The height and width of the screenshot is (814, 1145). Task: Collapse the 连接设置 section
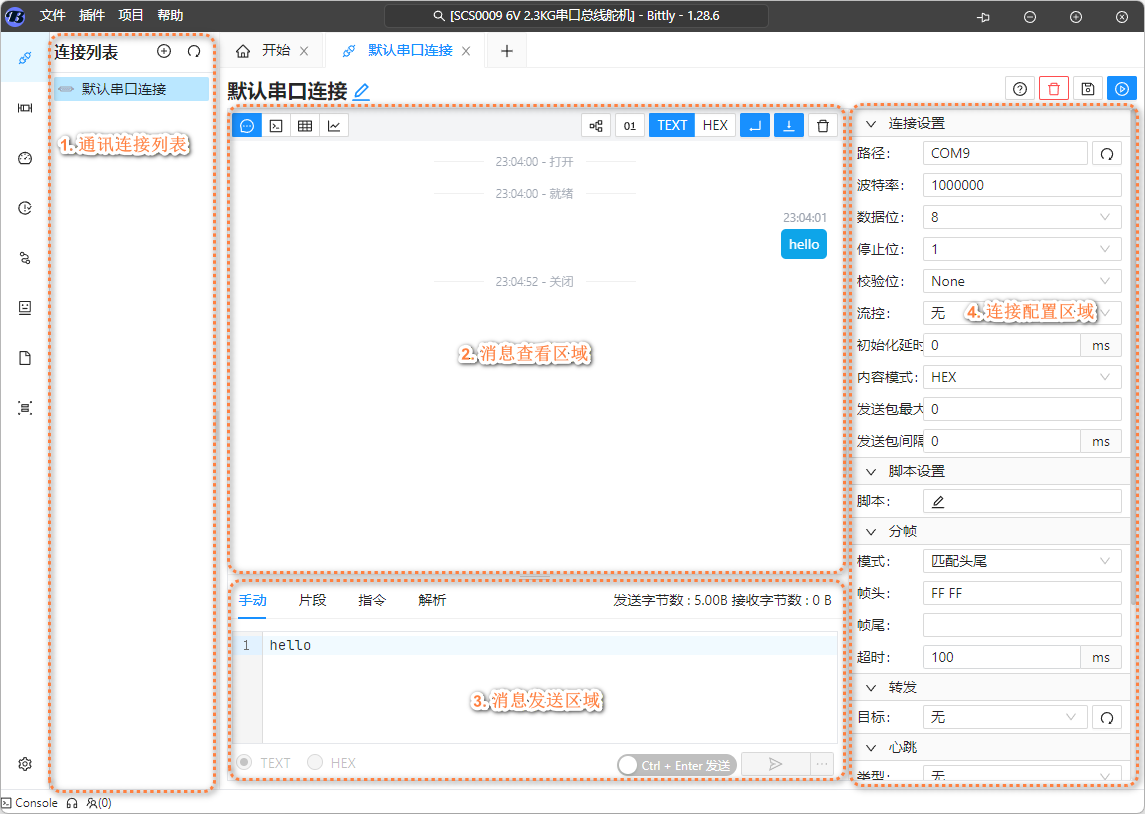click(x=870, y=124)
